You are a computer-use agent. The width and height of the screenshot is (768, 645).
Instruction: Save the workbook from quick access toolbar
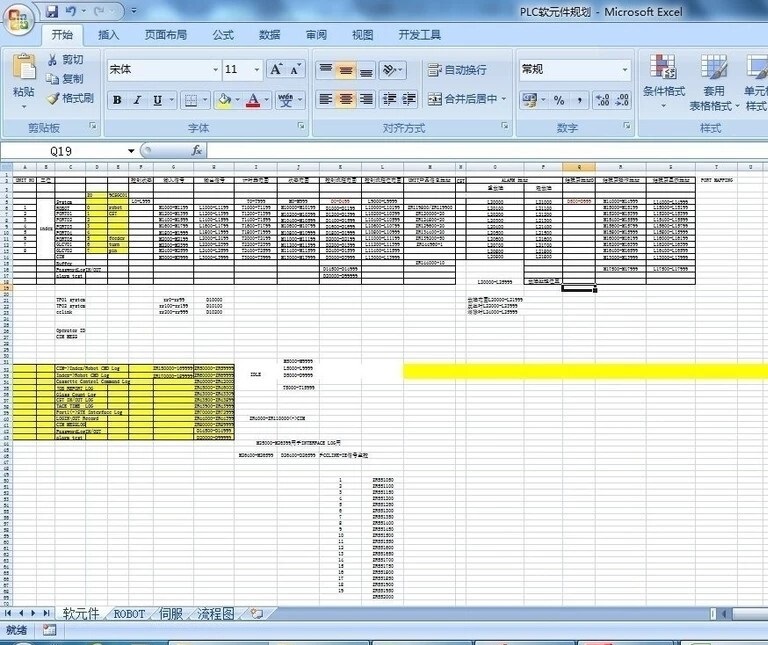(51, 11)
